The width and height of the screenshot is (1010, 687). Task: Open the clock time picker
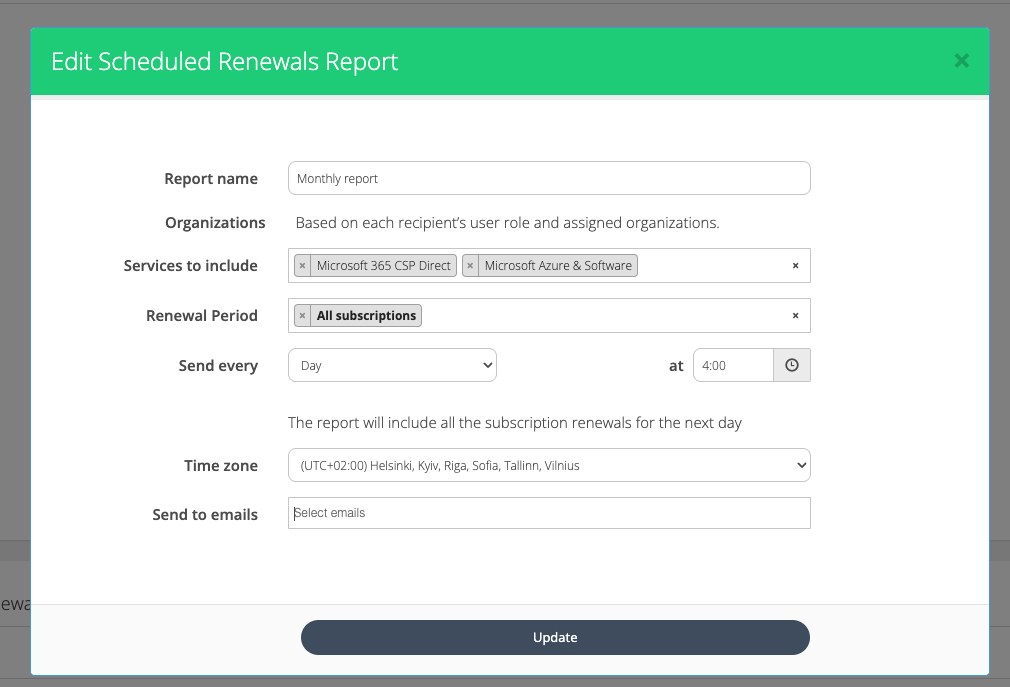(x=791, y=365)
